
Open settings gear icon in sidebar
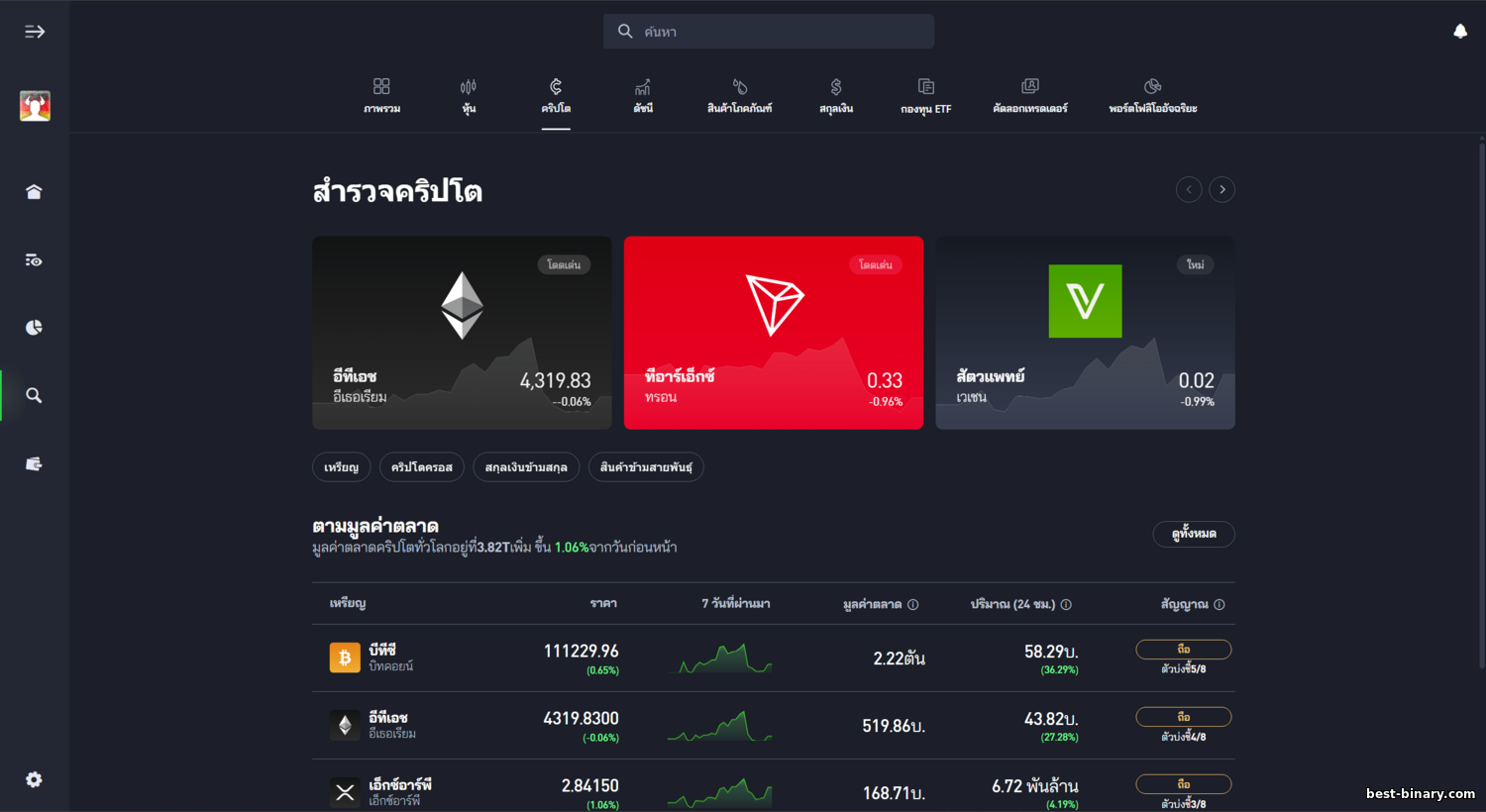click(34, 779)
